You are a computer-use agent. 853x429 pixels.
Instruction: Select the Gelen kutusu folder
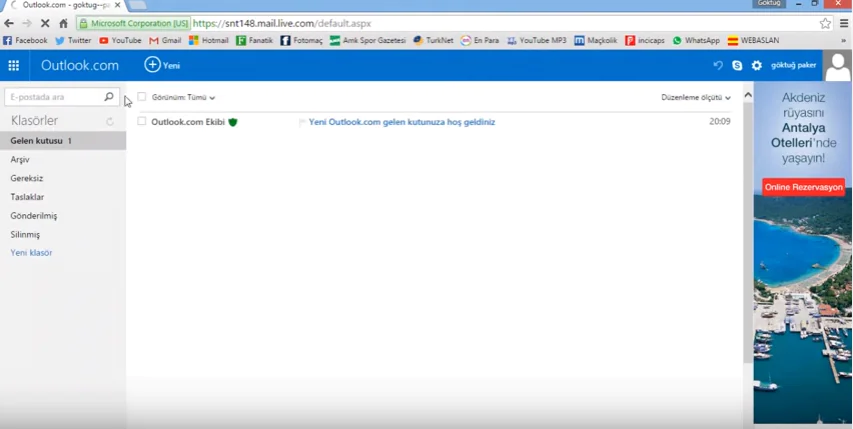[63, 141]
